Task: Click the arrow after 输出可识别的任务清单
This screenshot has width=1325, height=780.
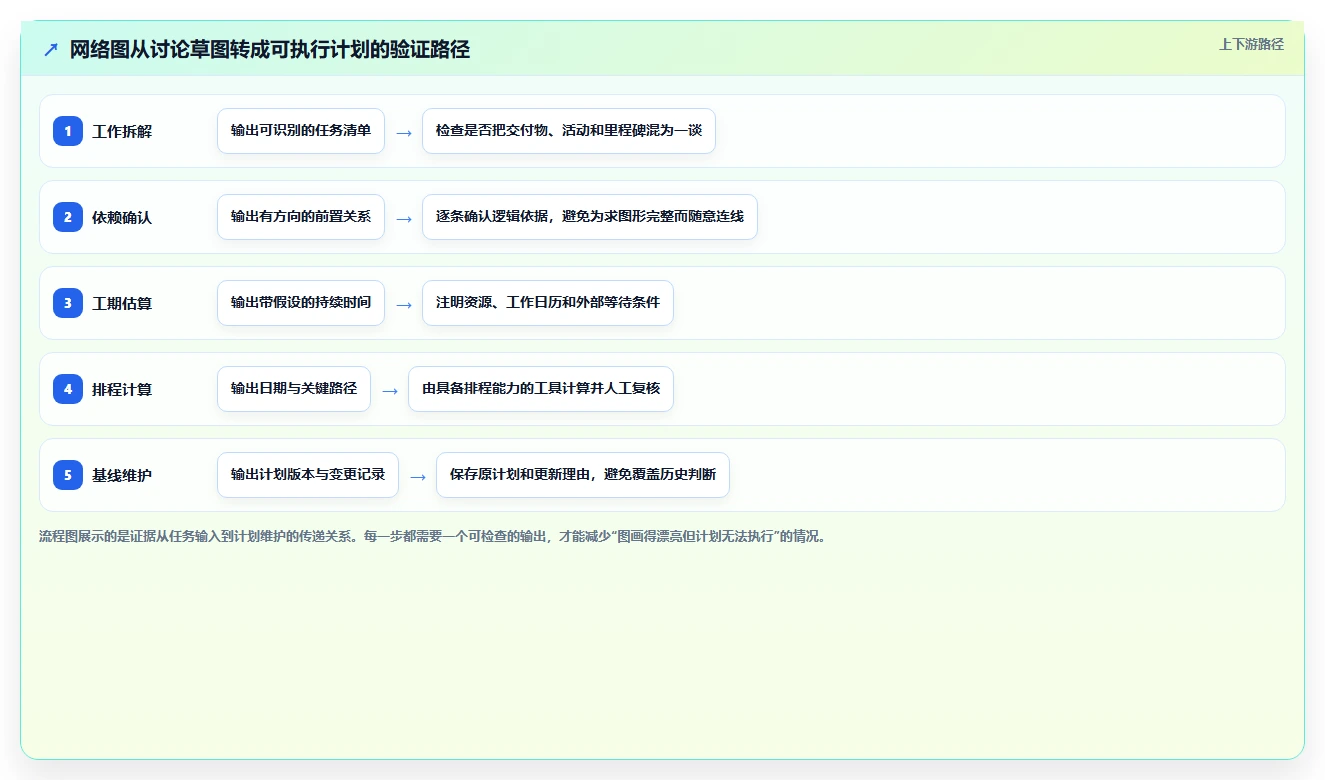Action: coord(404,132)
